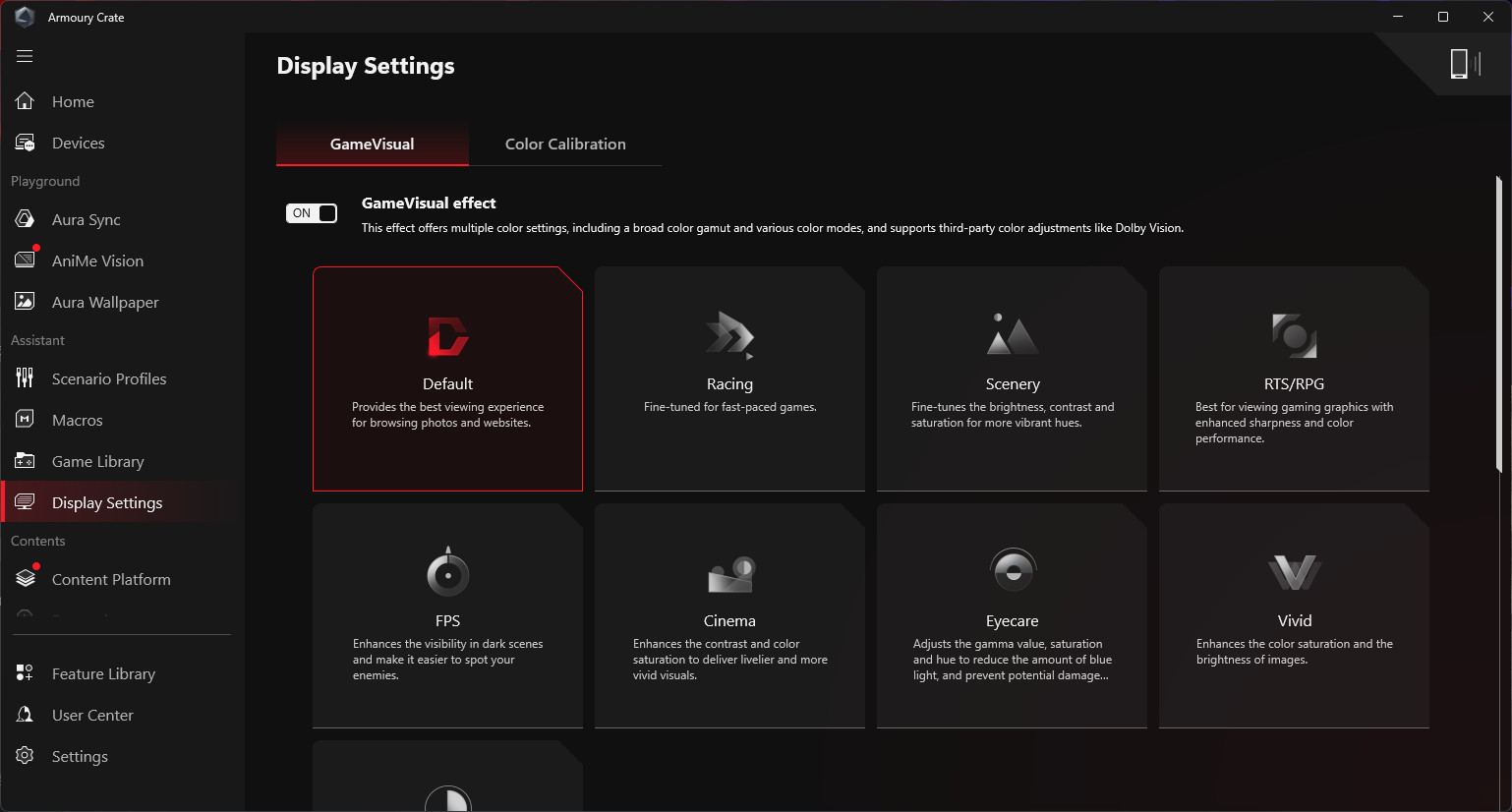1512x812 pixels.
Task: Open the hamburger navigation menu
Action: tap(25, 56)
